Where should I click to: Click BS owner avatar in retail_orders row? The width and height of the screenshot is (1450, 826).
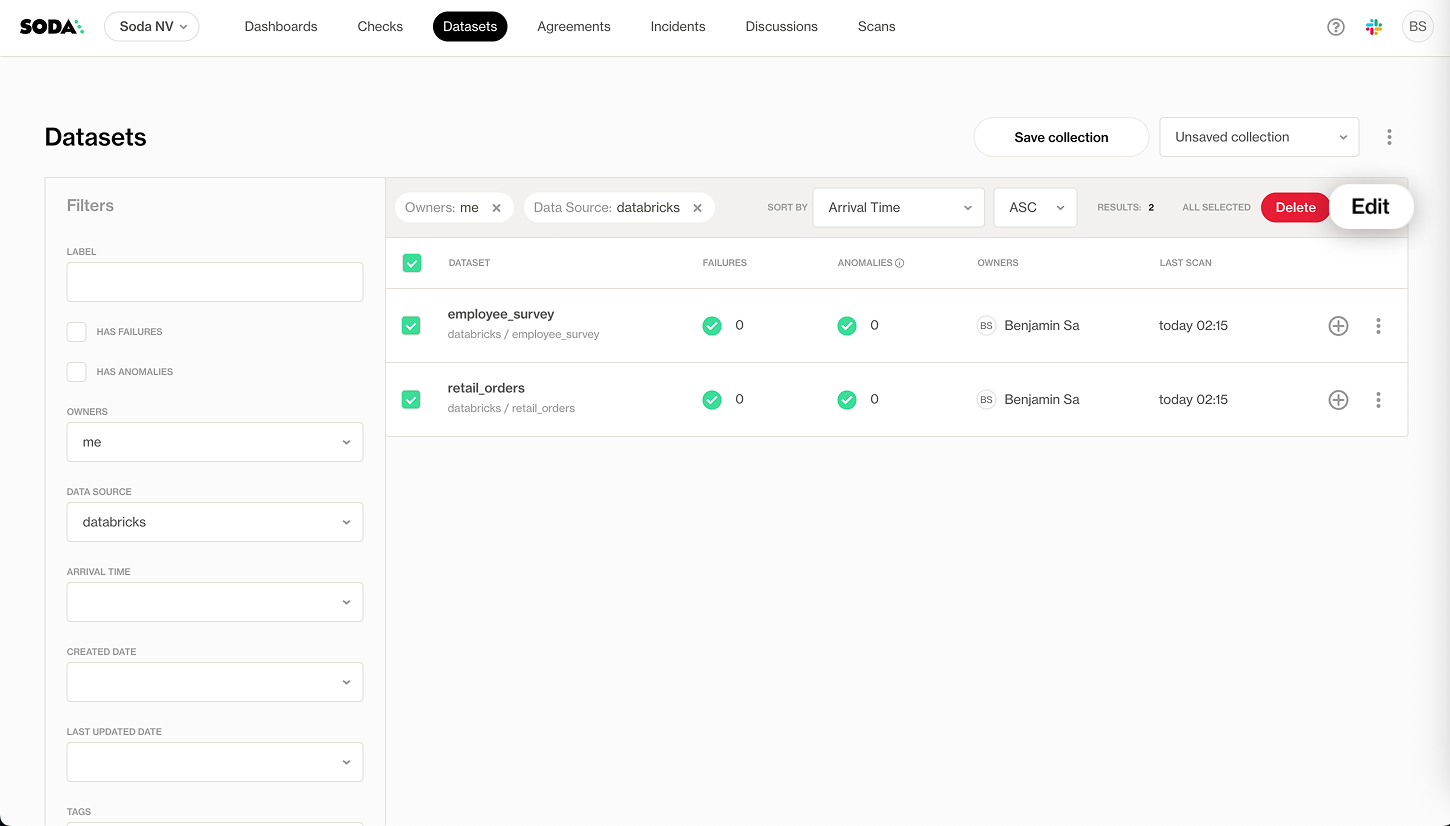986,400
